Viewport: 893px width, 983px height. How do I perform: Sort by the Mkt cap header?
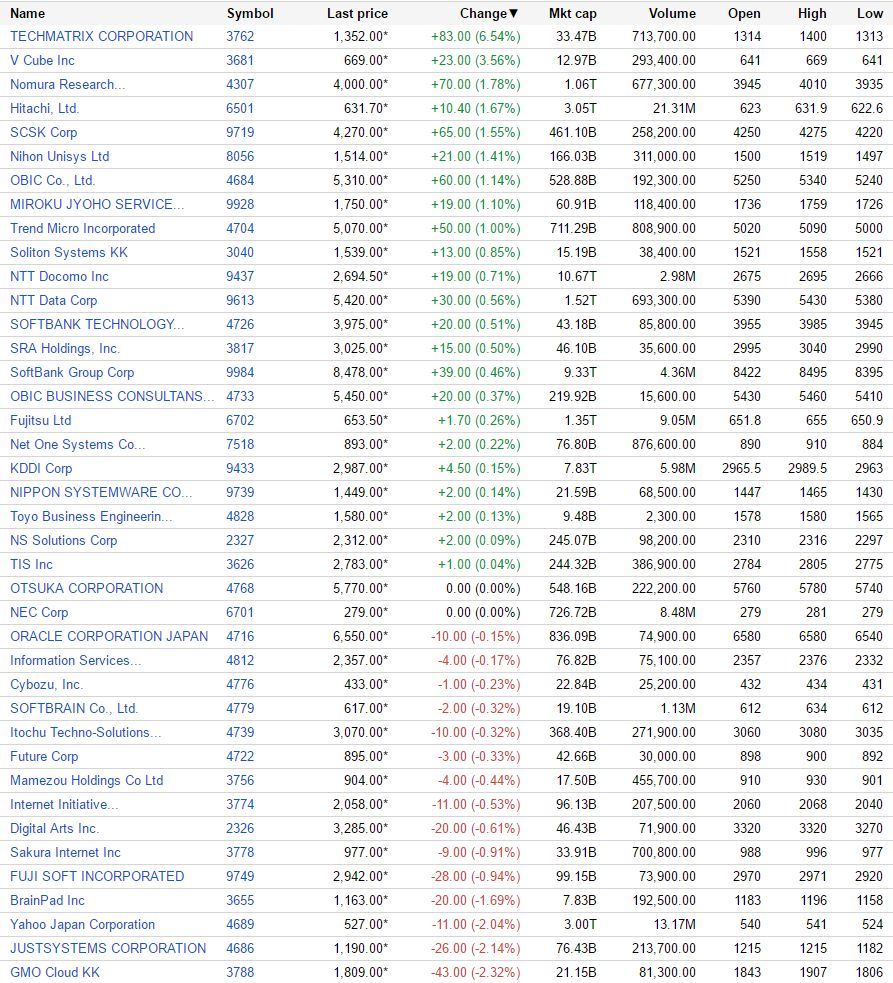click(x=572, y=13)
